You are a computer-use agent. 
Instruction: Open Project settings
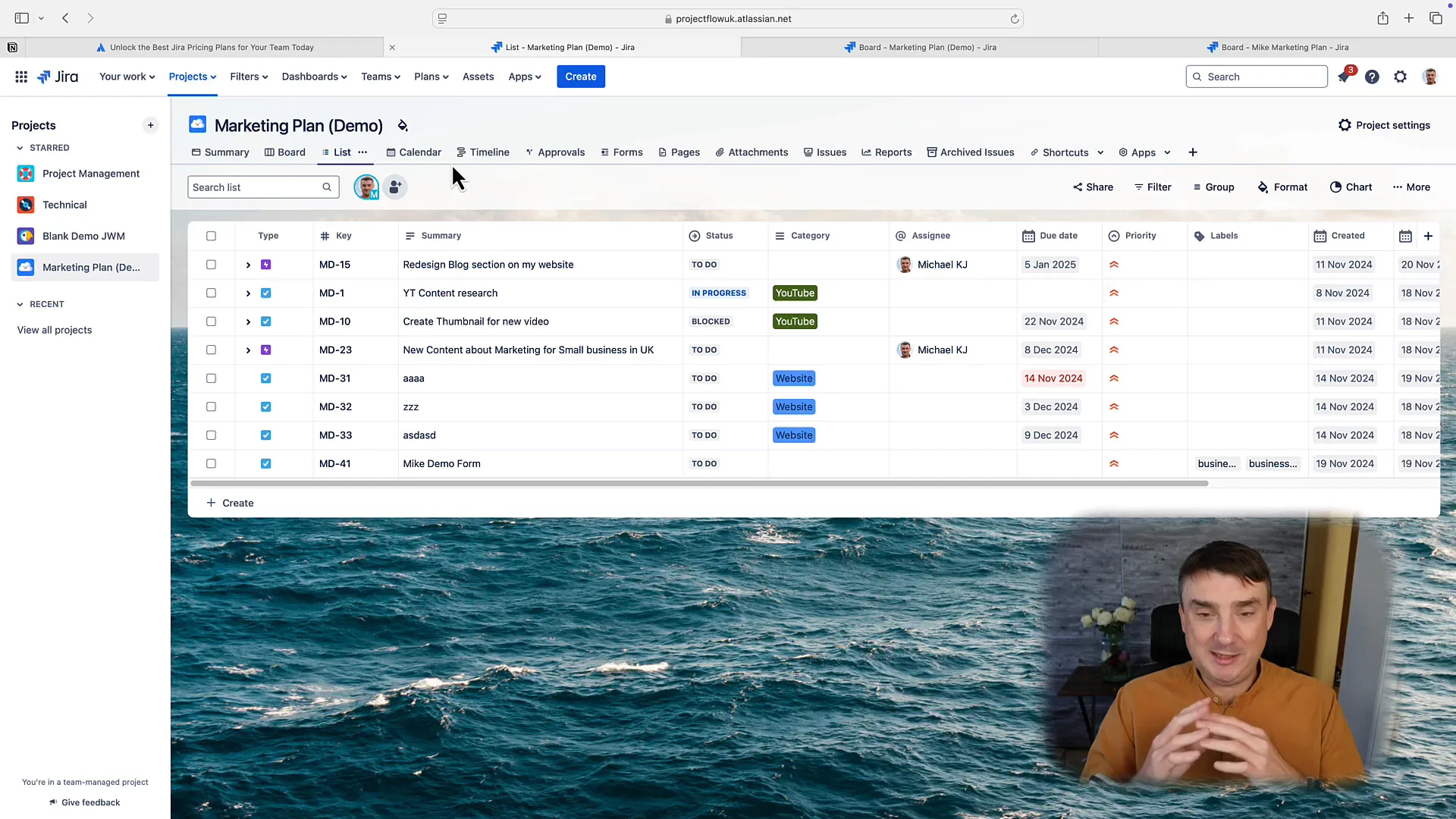pyautogui.click(x=1385, y=125)
